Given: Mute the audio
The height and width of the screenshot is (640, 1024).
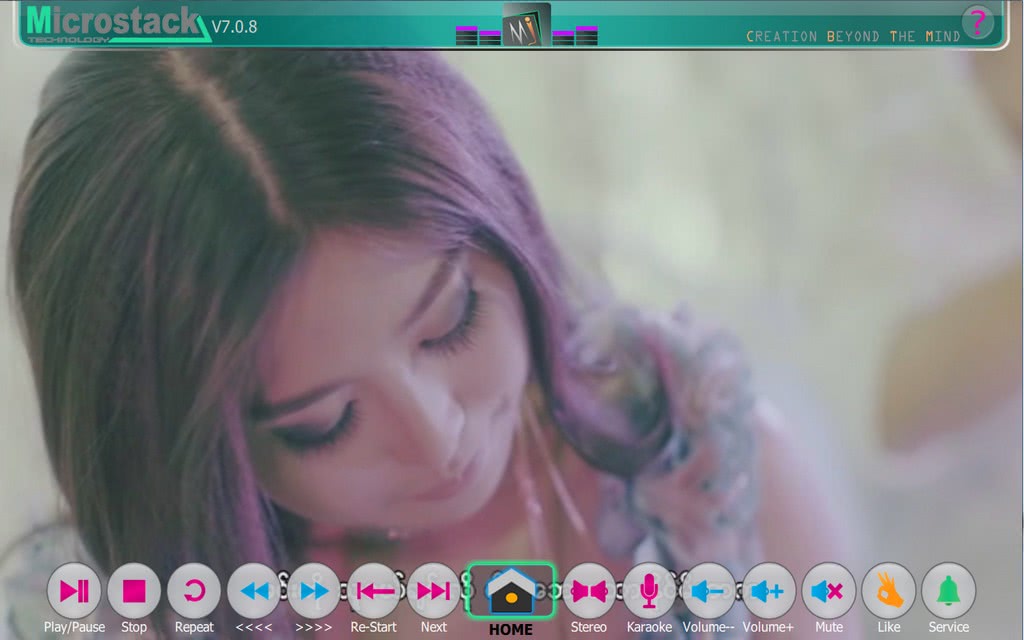Looking at the screenshot, I should 829,591.
